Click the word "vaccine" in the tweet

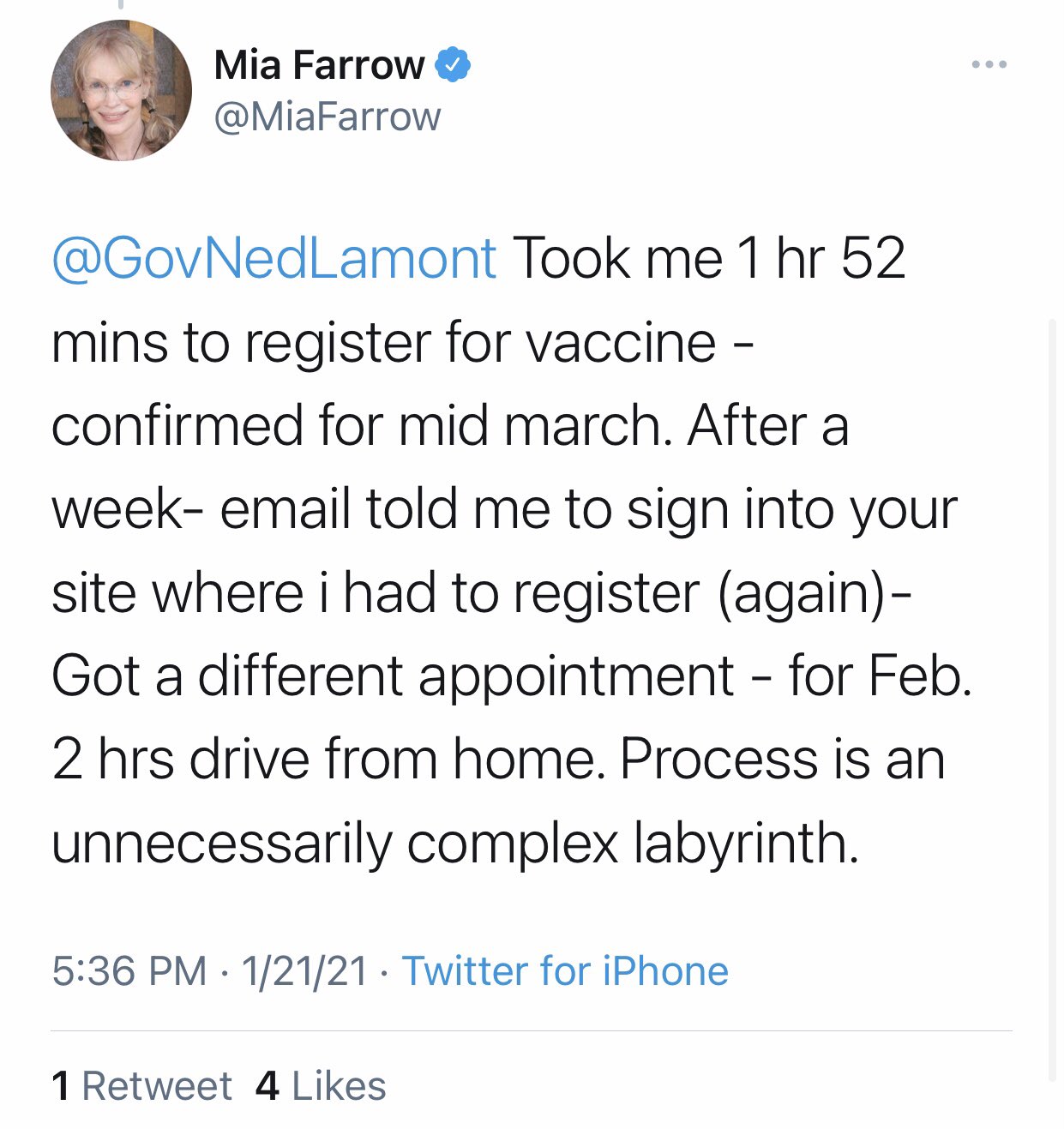[620, 342]
